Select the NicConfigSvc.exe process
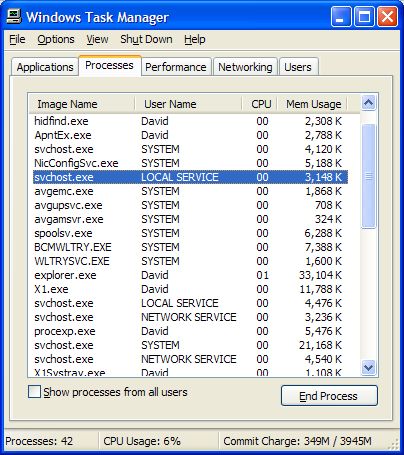 pos(190,163)
